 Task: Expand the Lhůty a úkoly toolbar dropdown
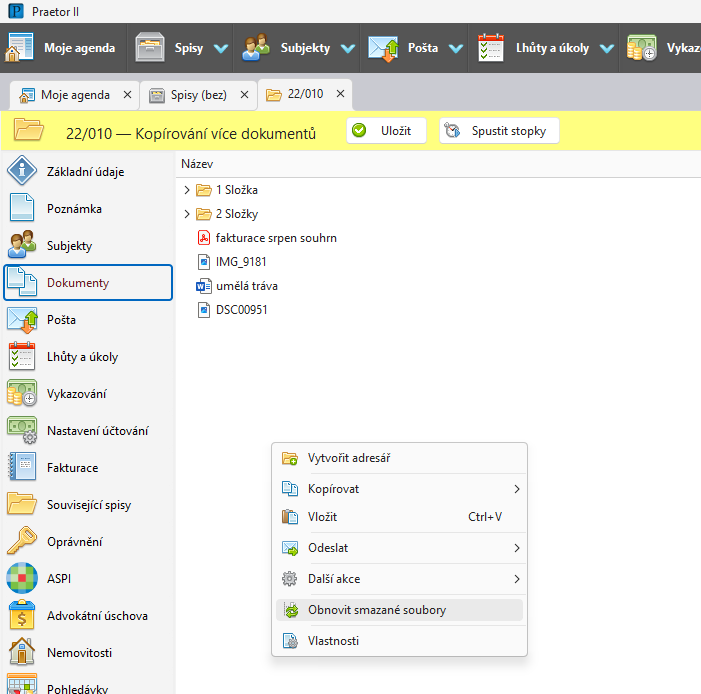(x=607, y=48)
